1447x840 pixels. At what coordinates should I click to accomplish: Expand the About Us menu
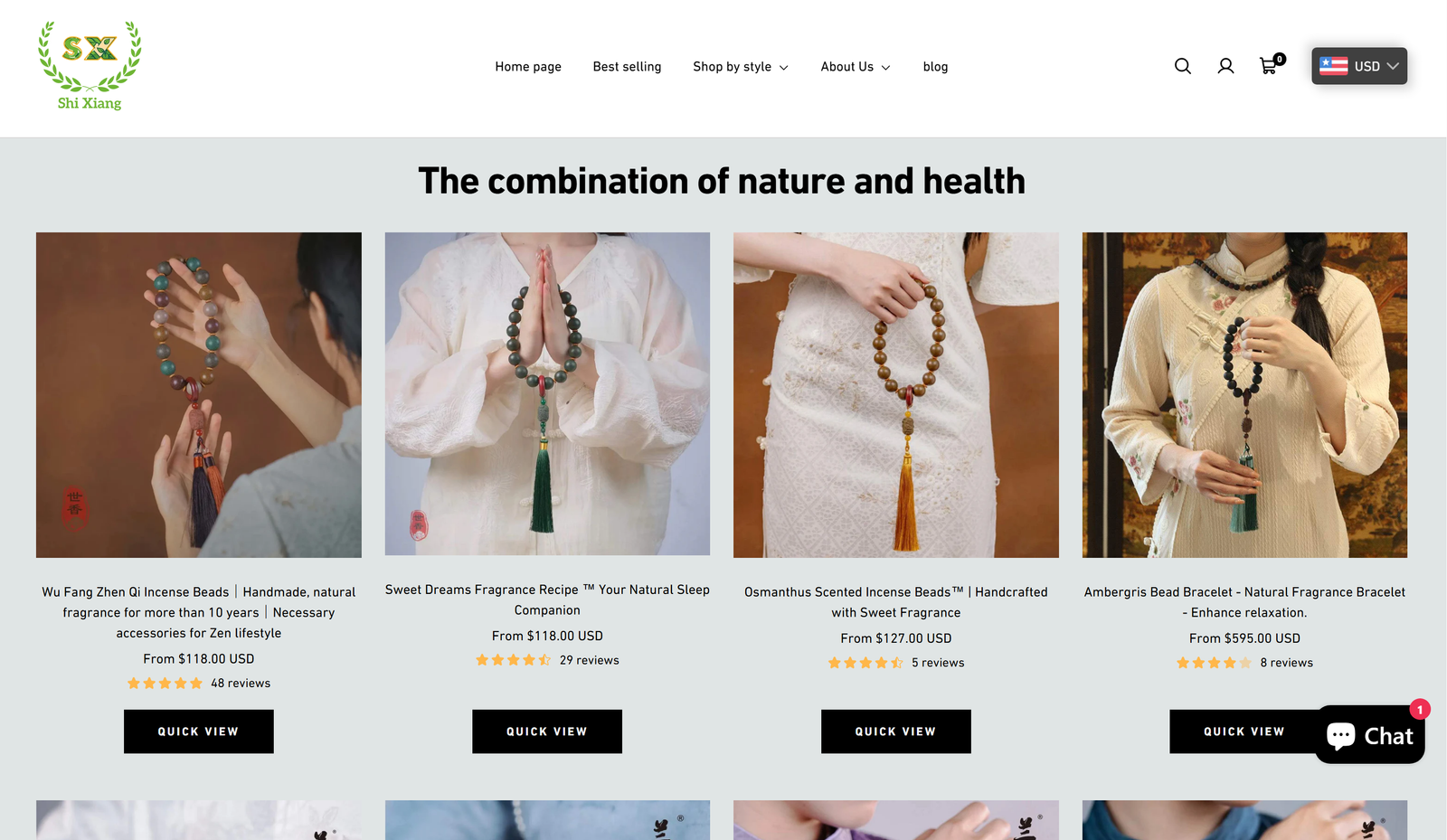856,67
